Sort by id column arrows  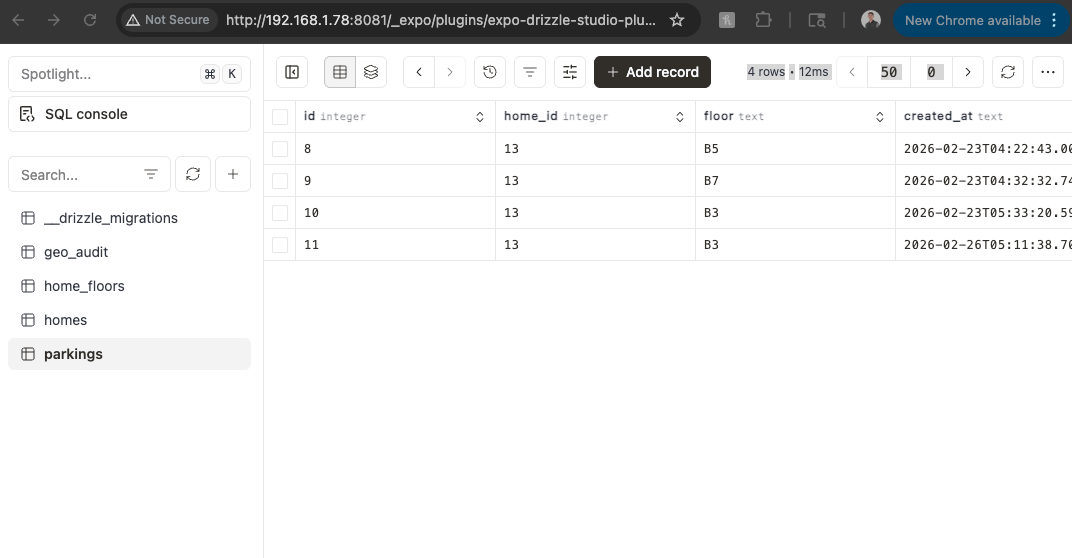[x=479, y=117]
